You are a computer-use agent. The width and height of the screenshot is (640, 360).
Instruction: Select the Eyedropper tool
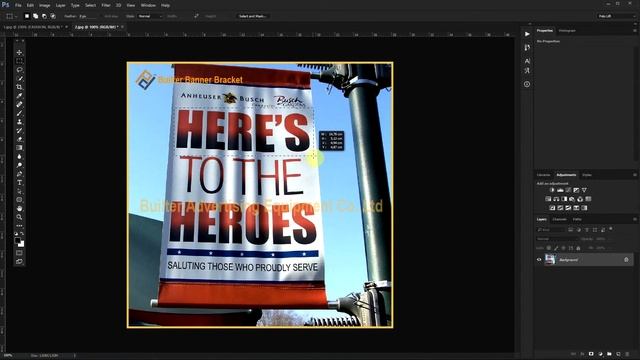(x=19, y=96)
